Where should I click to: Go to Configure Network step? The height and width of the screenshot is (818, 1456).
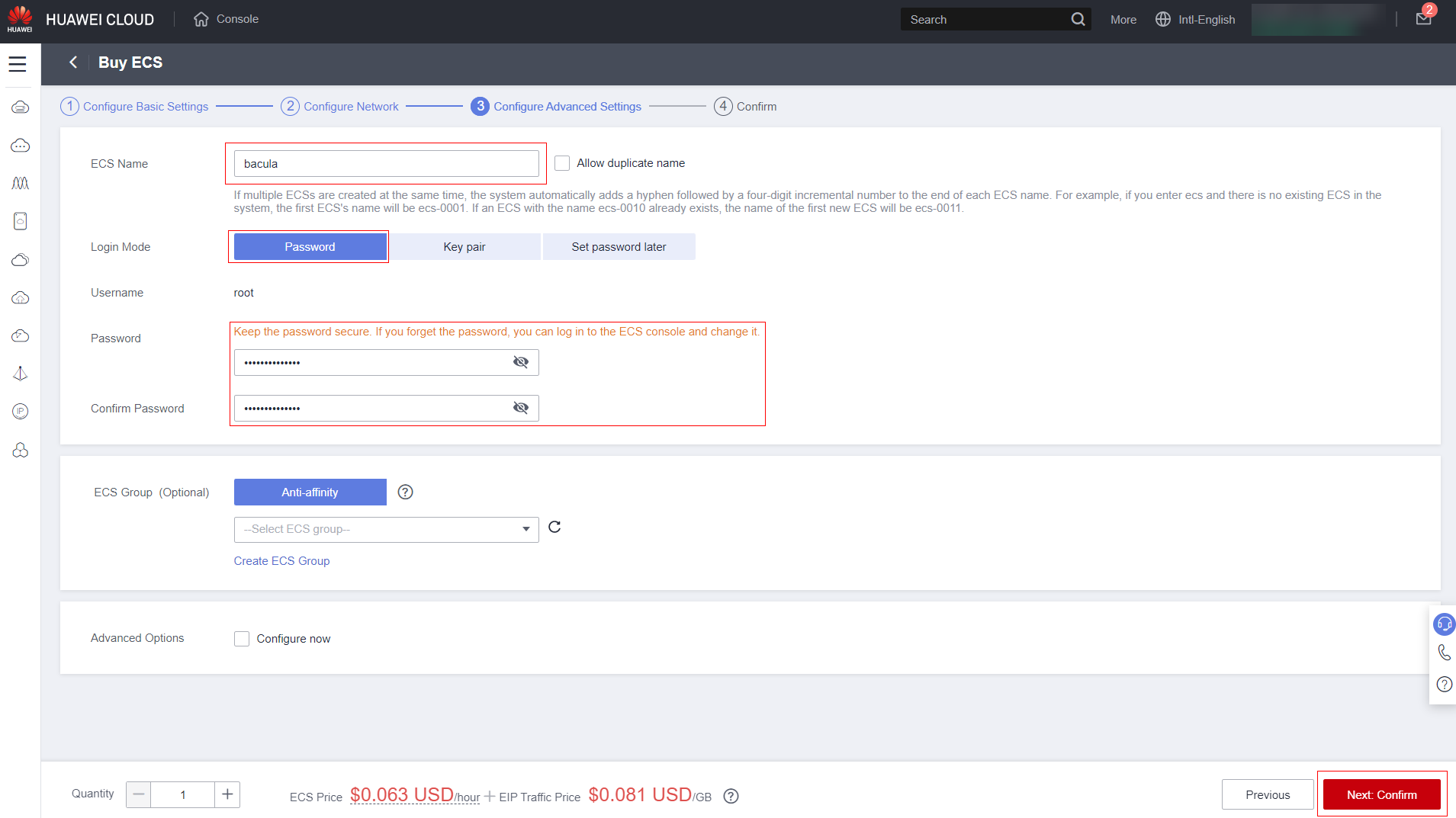[x=340, y=107]
